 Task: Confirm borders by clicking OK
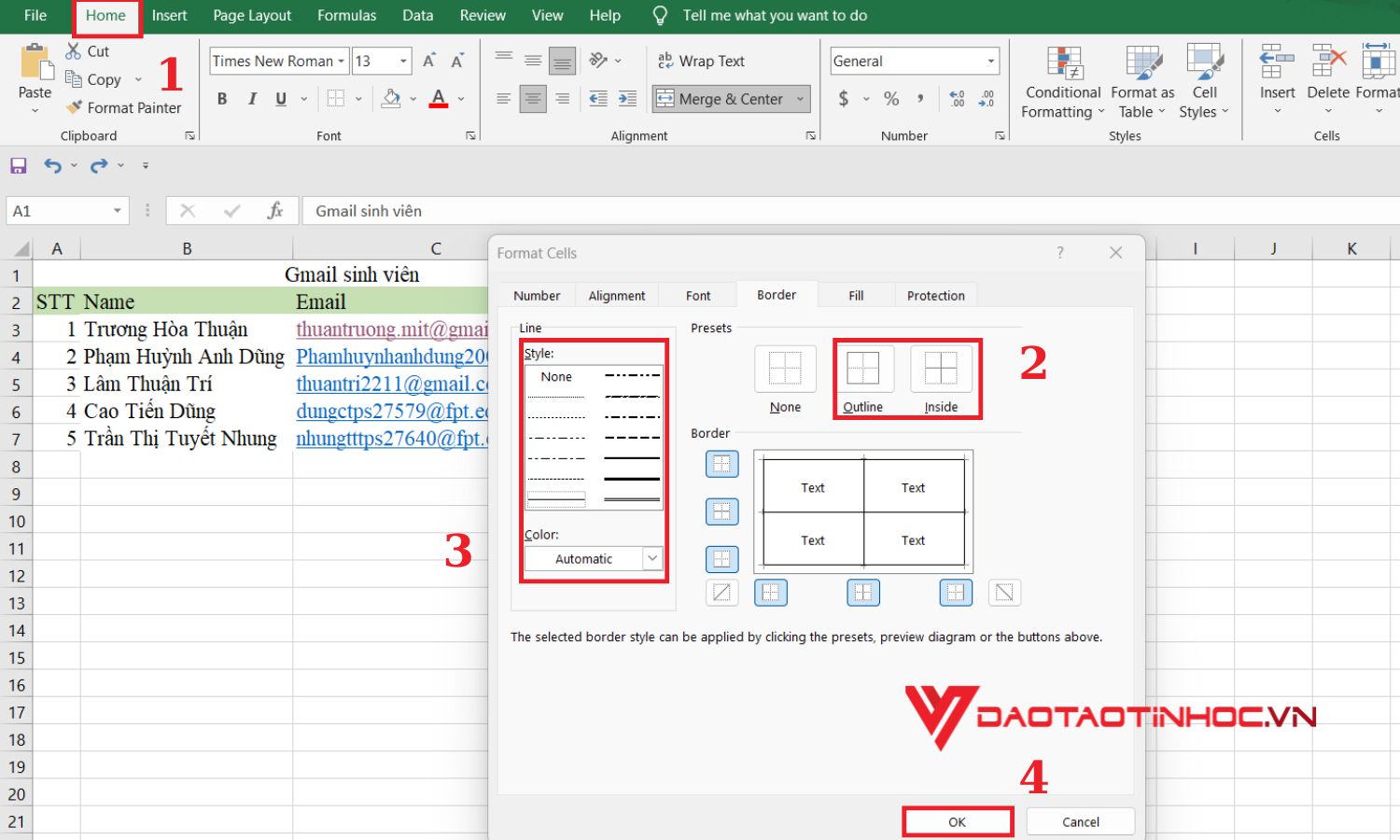pyautogui.click(x=956, y=821)
